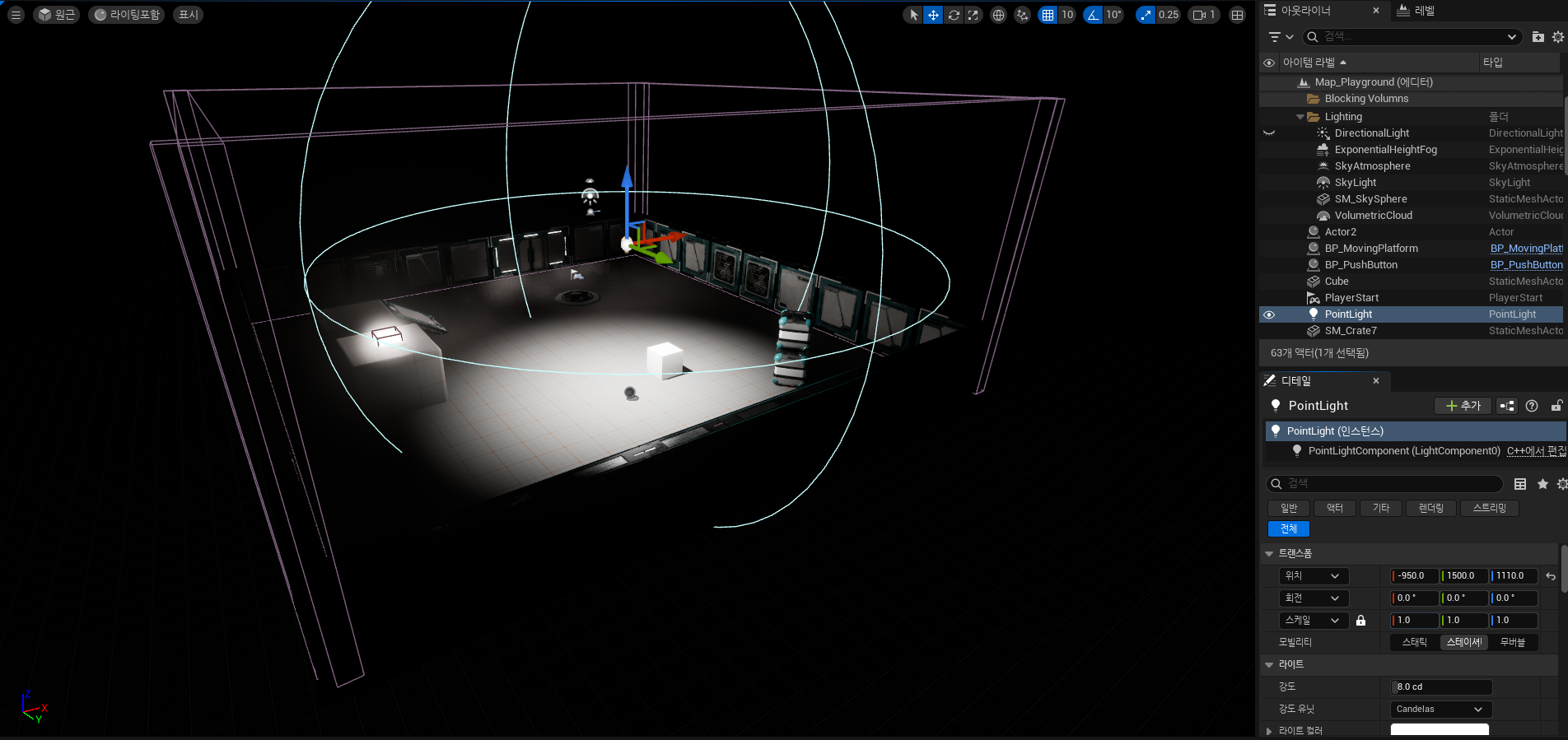Viewport: 1568px width, 740px height.
Task: Toggle world/local coordinate space globe icon
Action: [998, 15]
